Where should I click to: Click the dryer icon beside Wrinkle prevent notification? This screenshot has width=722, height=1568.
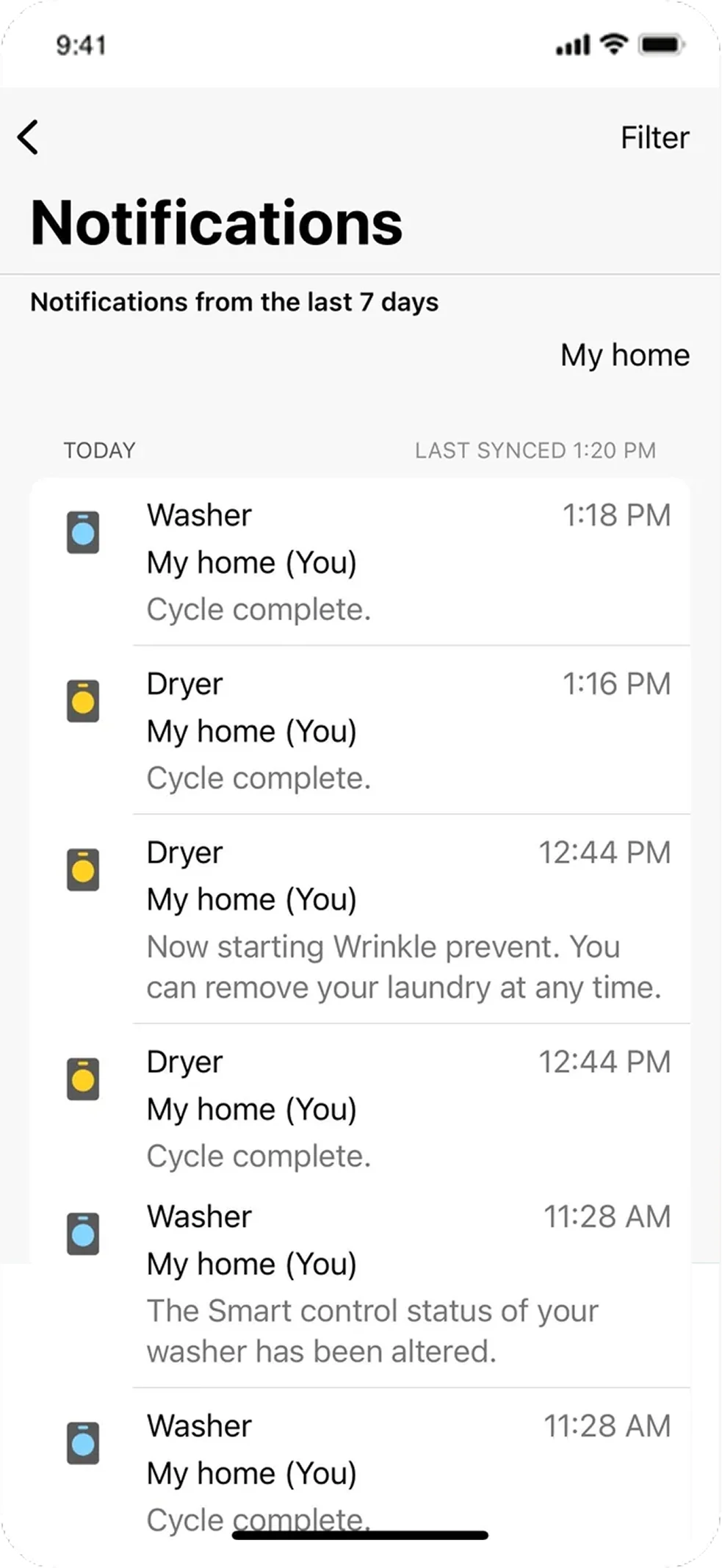83,870
